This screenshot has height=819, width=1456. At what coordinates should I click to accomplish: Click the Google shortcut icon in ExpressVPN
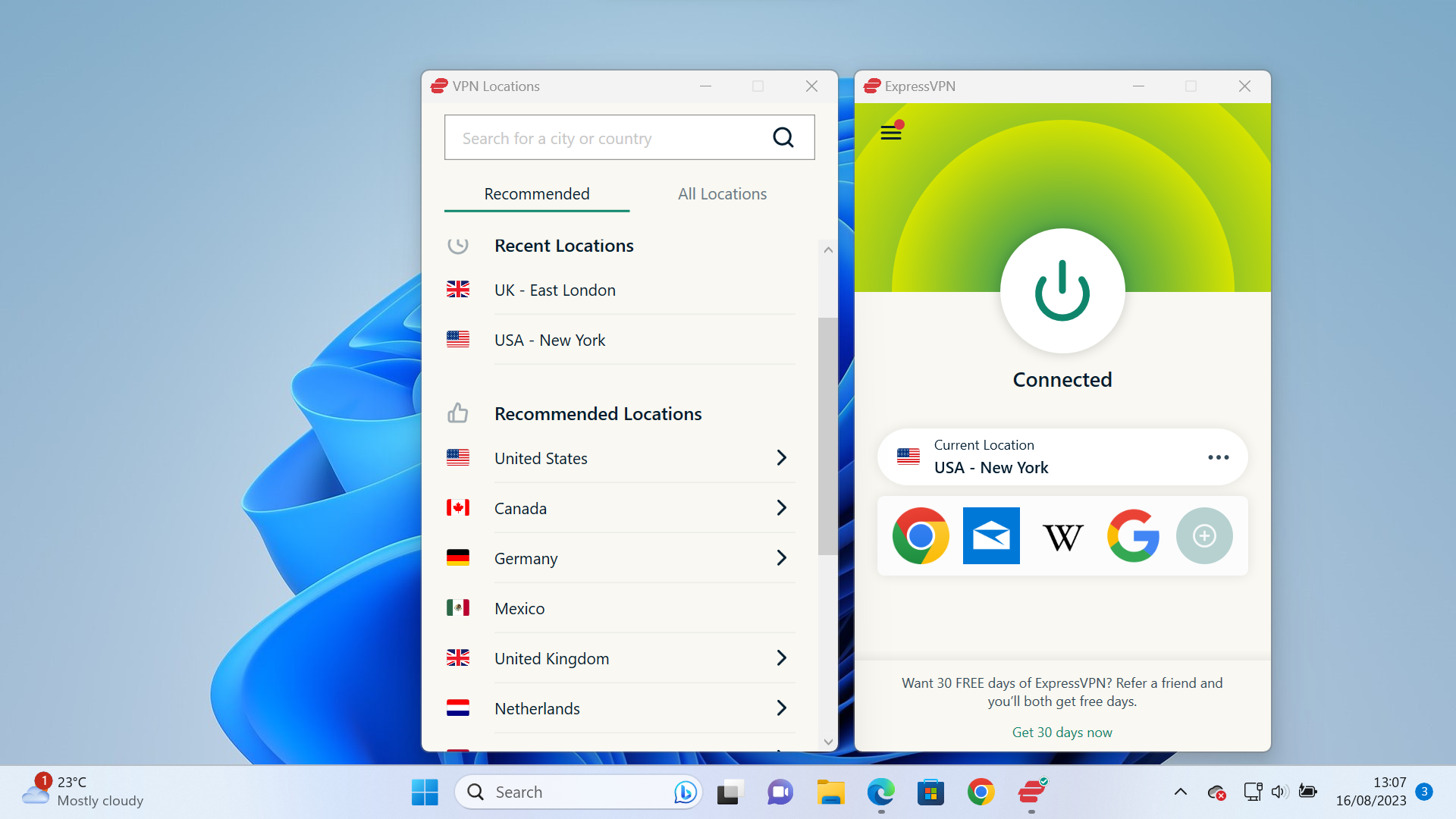[x=1133, y=535]
